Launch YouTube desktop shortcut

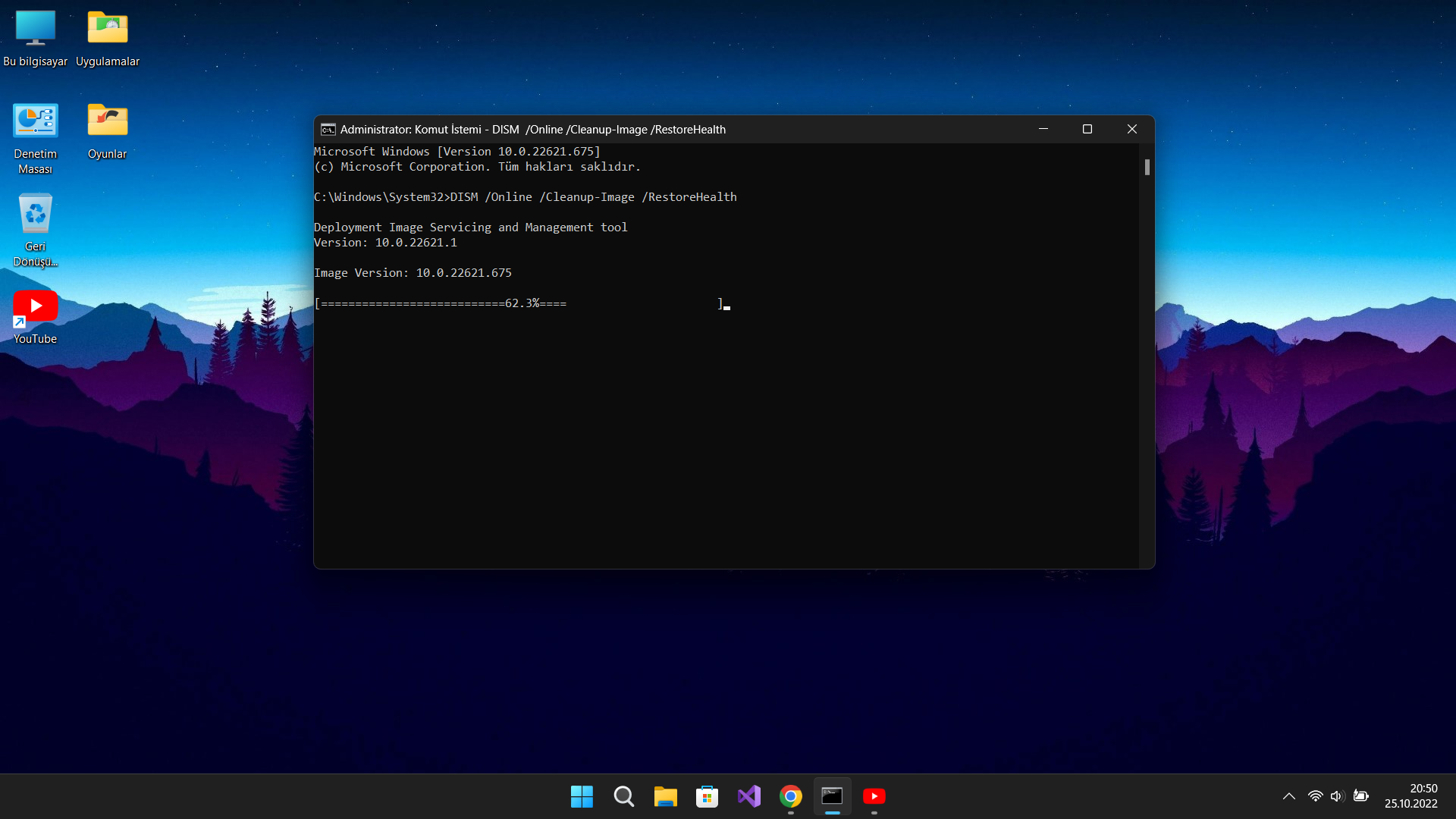click(35, 307)
